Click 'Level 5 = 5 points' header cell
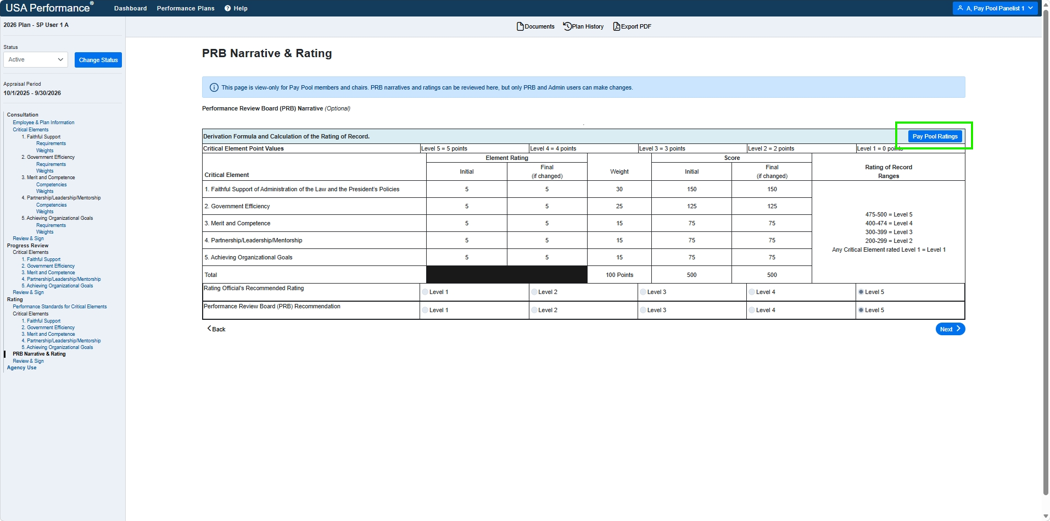The height and width of the screenshot is (521, 1050). coord(474,148)
